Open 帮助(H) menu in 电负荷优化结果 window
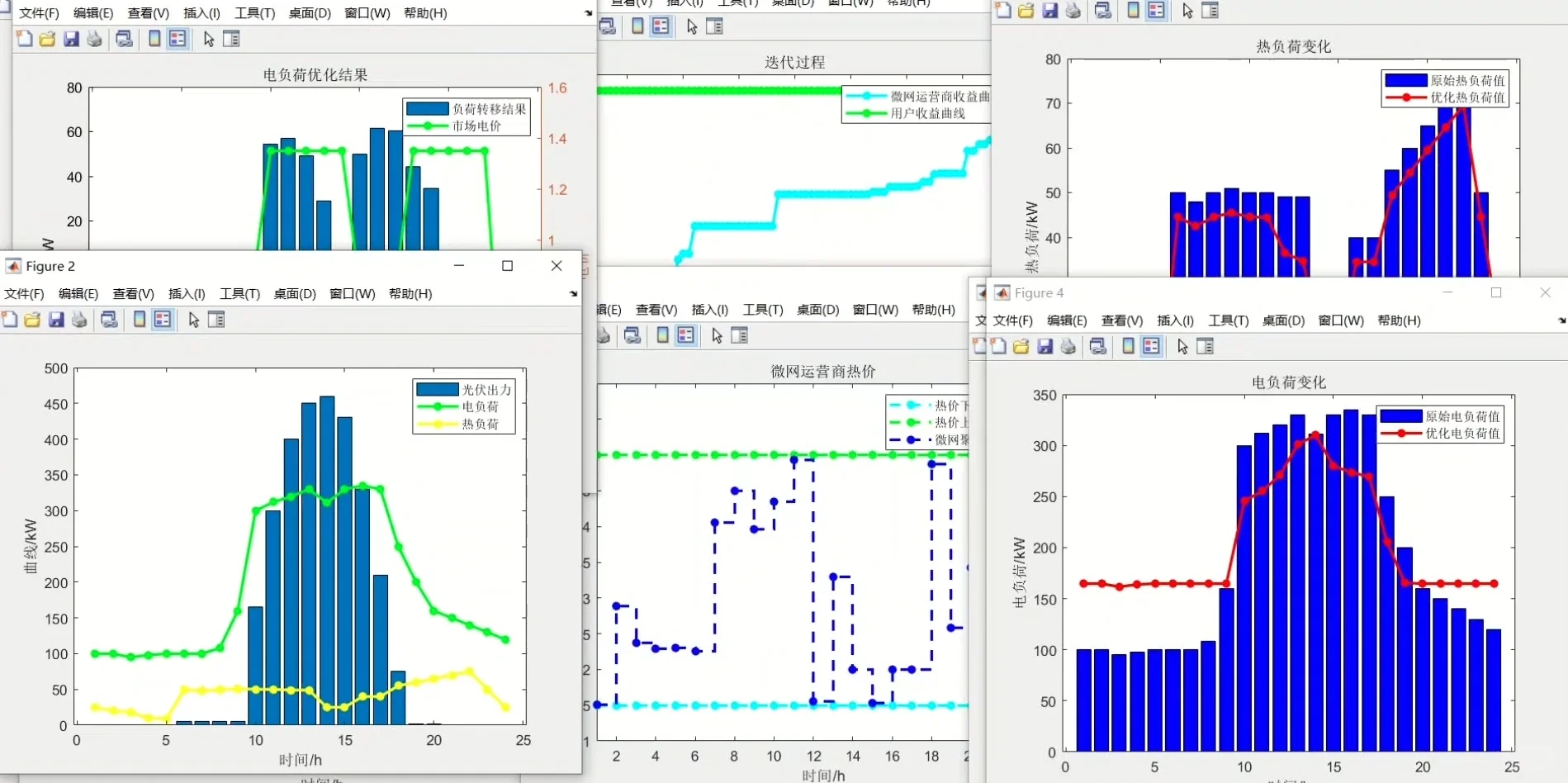This screenshot has width=1568, height=783. [425, 13]
